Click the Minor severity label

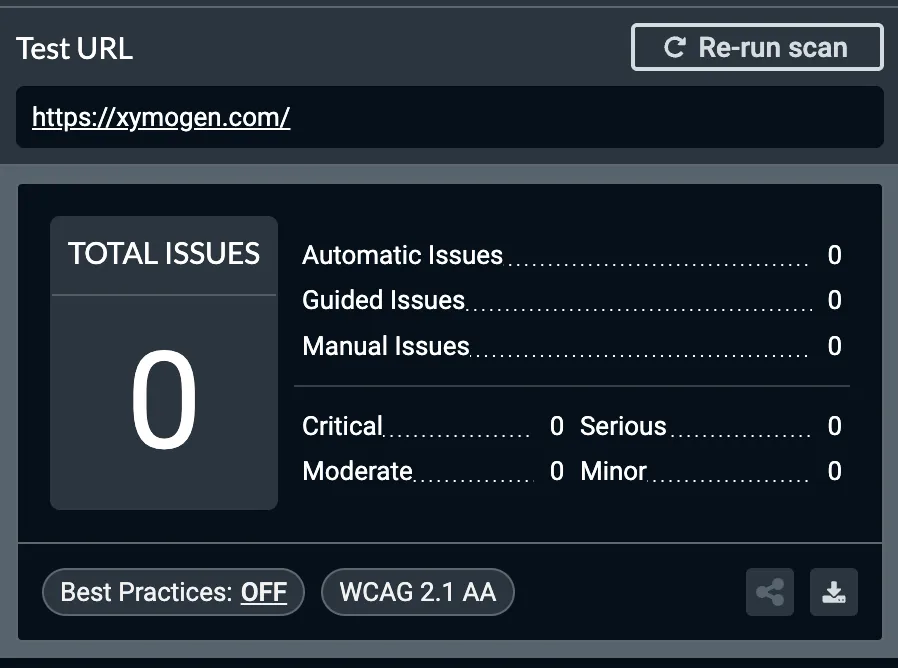[613, 471]
